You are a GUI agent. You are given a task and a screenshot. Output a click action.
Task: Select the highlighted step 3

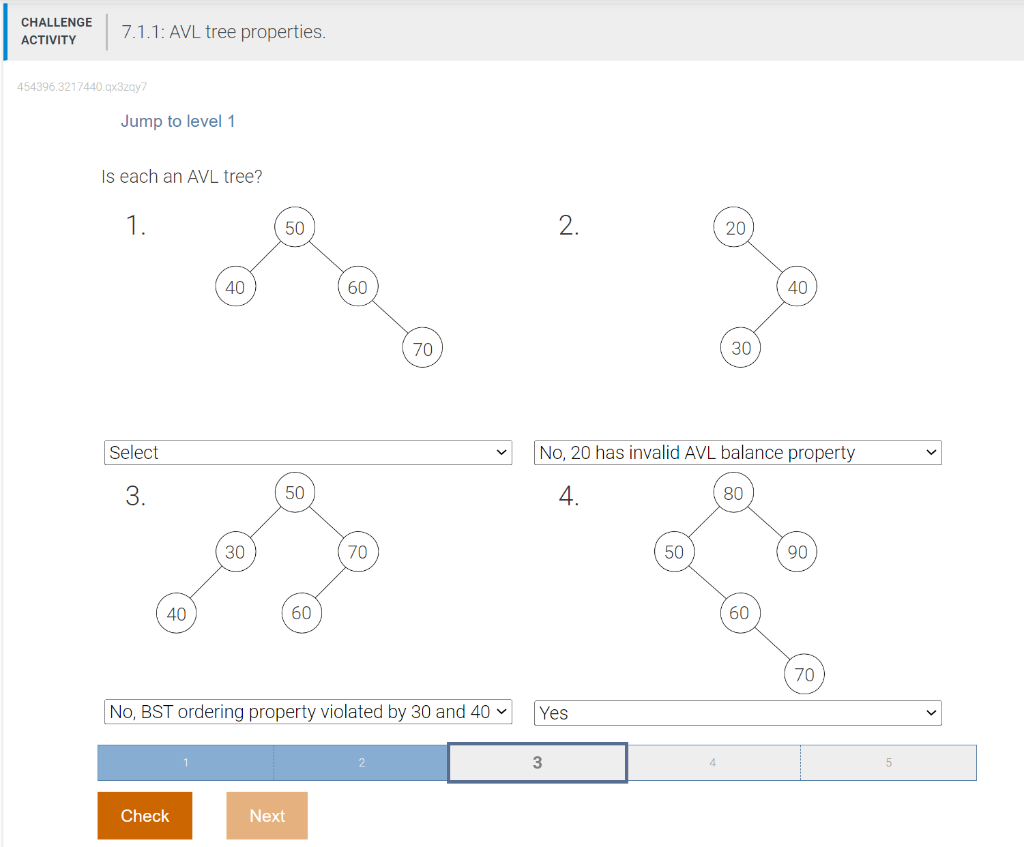537,762
